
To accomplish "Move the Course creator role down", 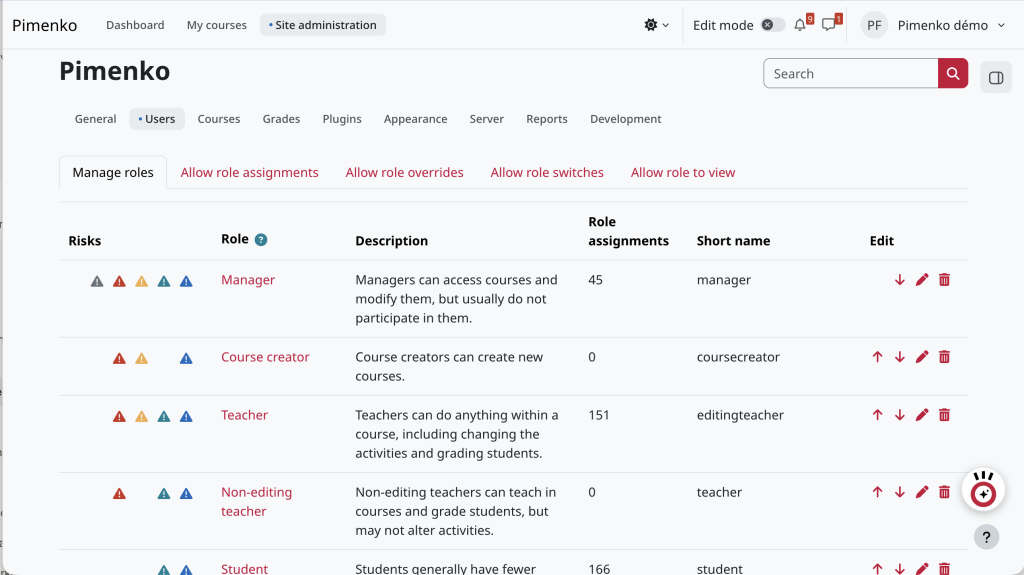I will [x=899, y=357].
